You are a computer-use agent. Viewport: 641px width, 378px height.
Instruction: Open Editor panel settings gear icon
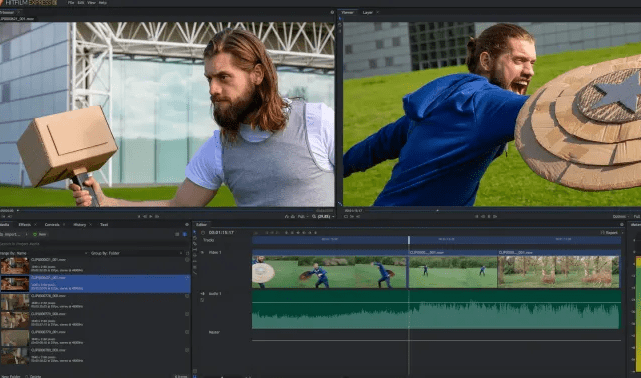pos(622,224)
